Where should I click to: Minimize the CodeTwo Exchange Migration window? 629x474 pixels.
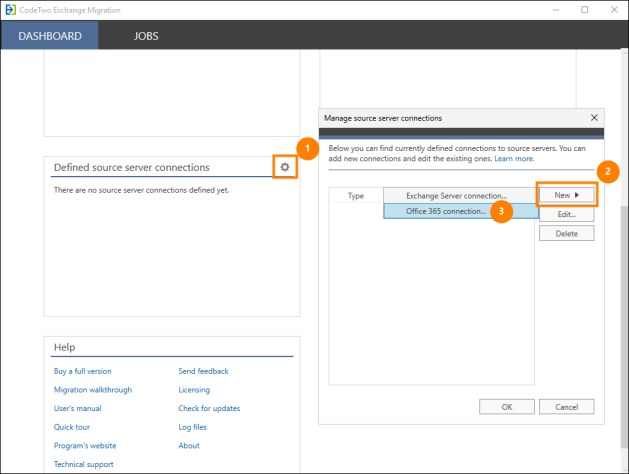pyautogui.click(x=556, y=10)
